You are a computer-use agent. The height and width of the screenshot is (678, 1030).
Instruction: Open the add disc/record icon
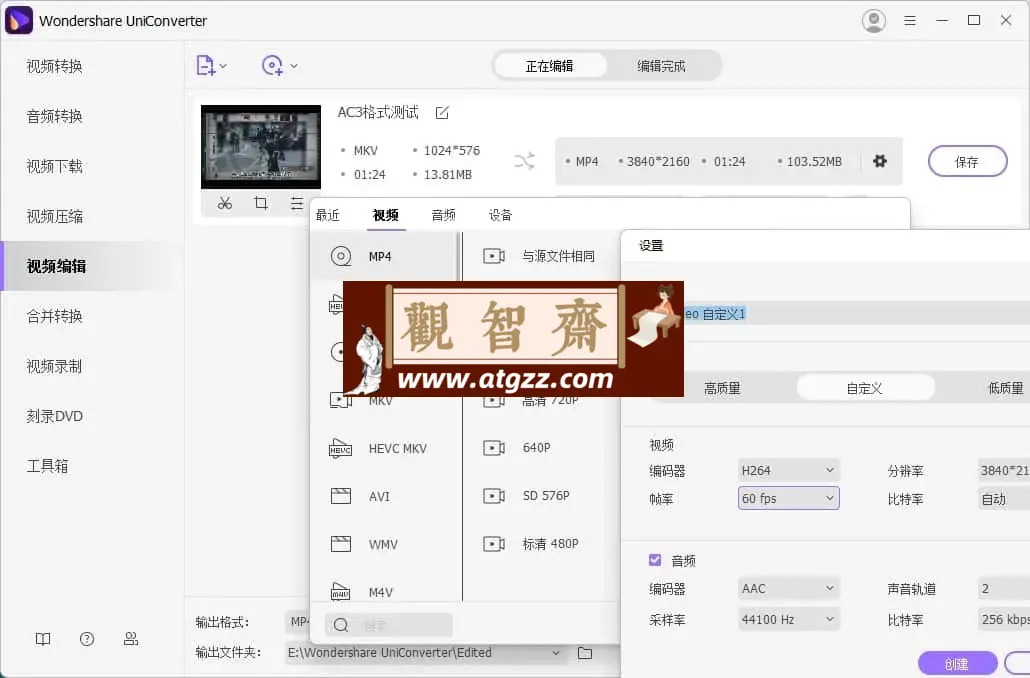(x=272, y=66)
